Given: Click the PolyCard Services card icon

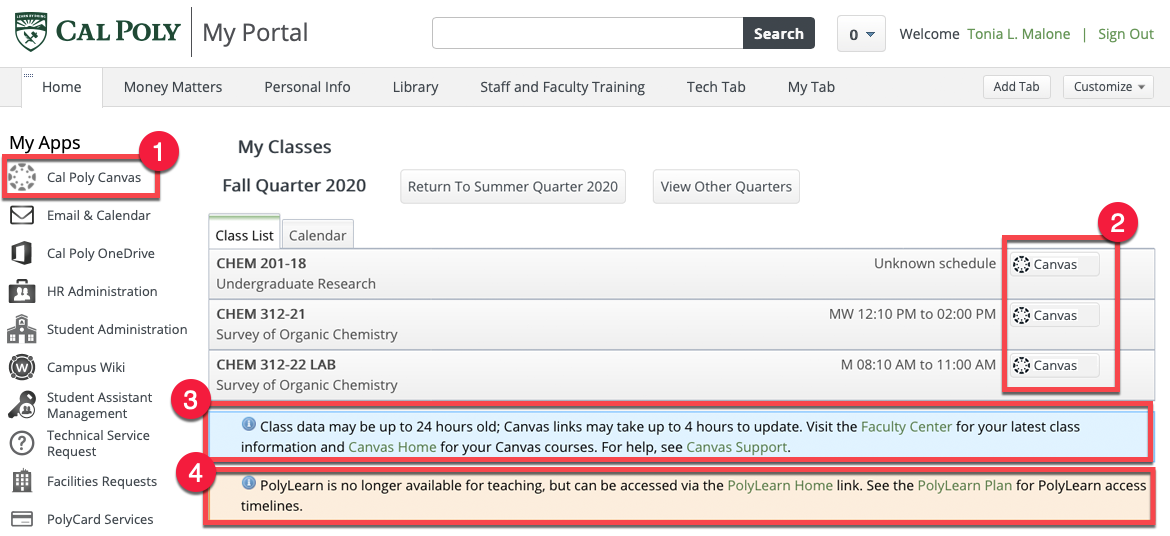Looking at the screenshot, I should pyautogui.click(x=22, y=520).
